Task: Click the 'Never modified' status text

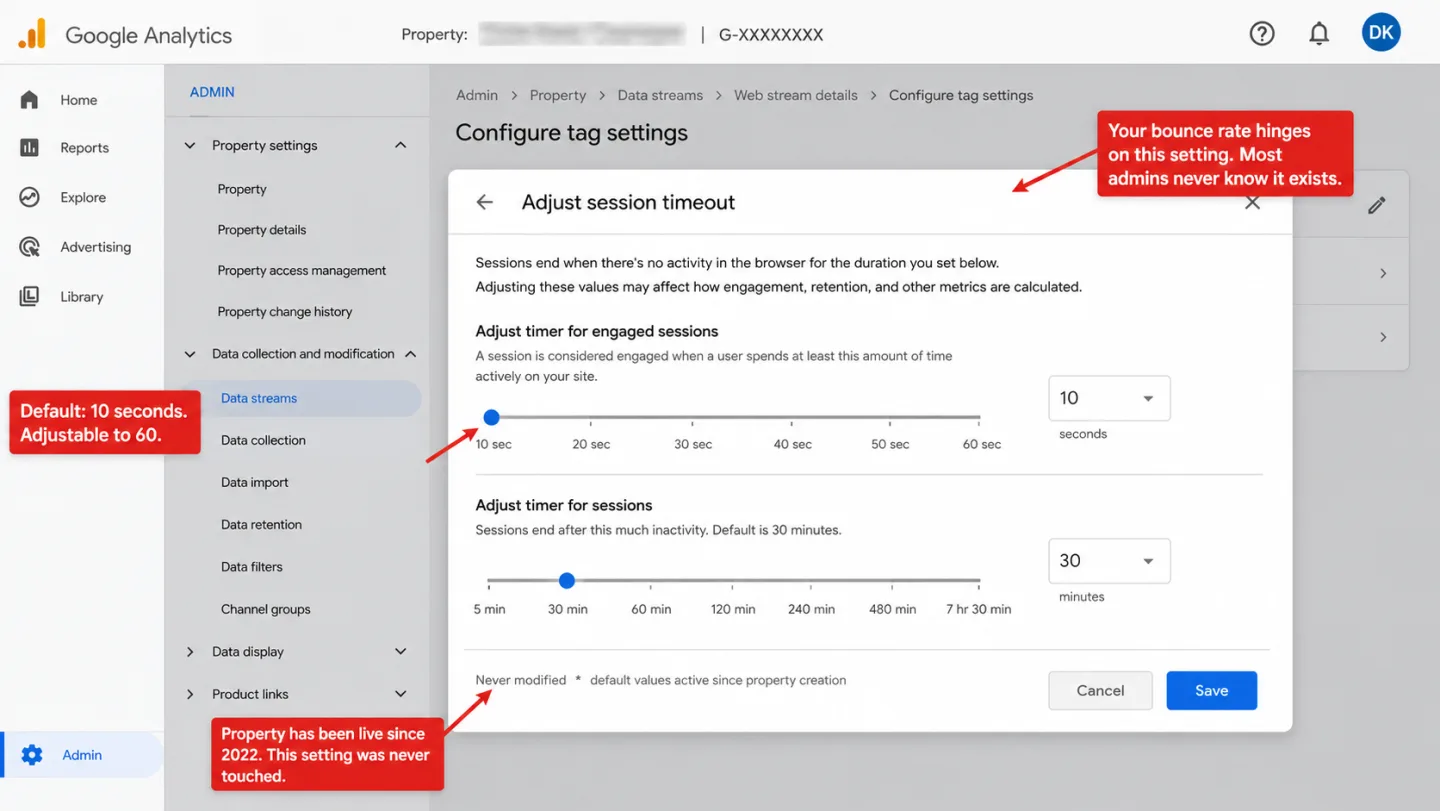Action: coord(521,680)
